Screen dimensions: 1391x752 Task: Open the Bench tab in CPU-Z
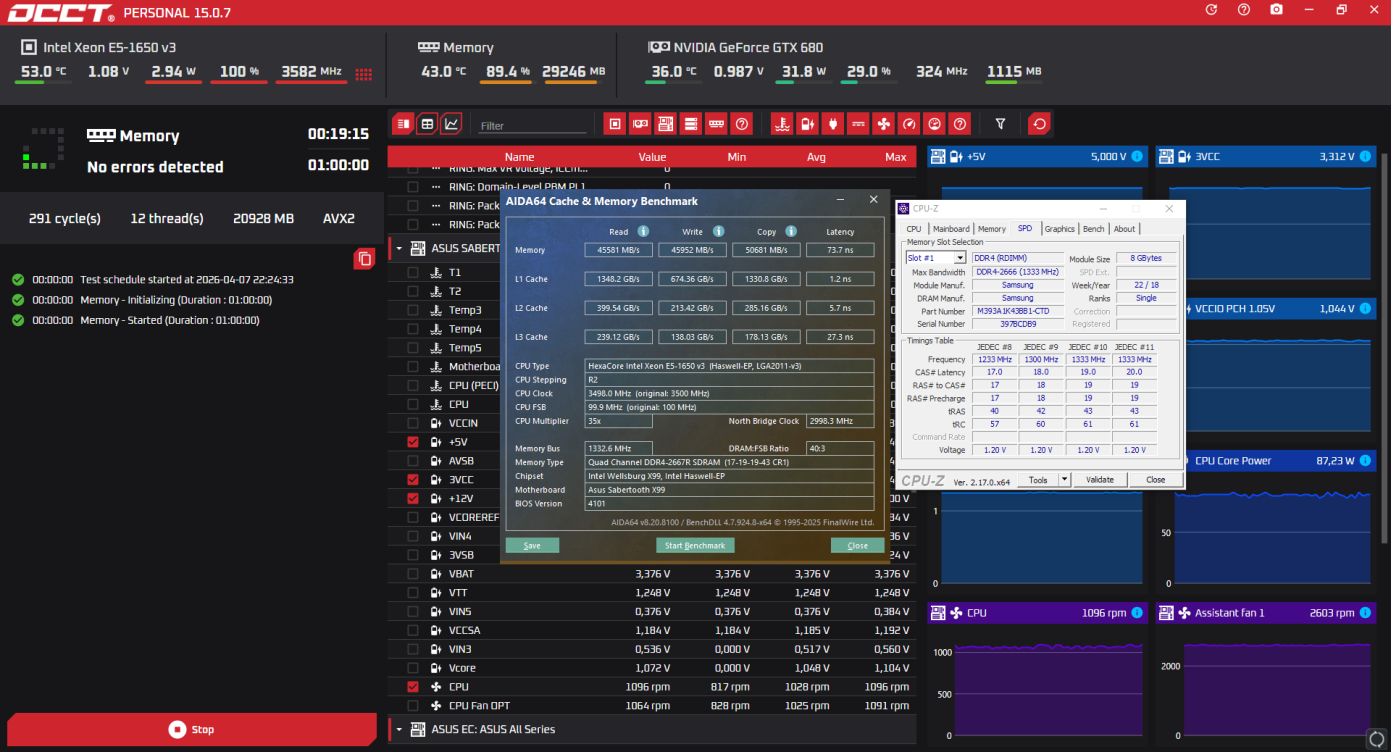[x=1094, y=229]
